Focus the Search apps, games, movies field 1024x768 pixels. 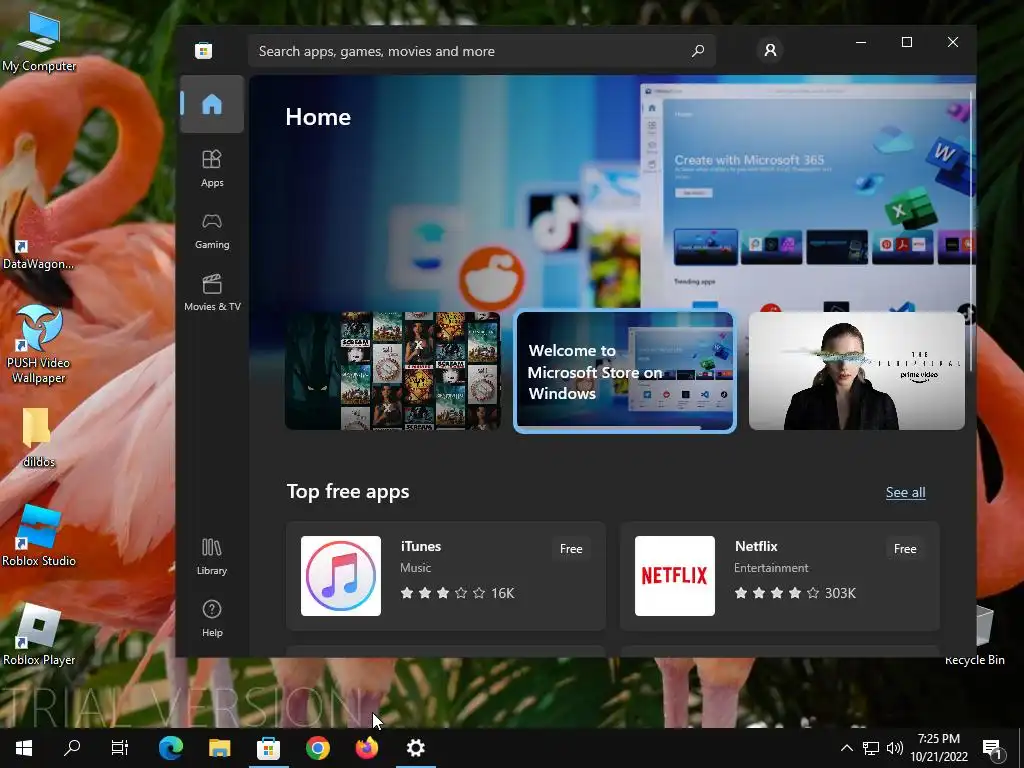tap(481, 51)
